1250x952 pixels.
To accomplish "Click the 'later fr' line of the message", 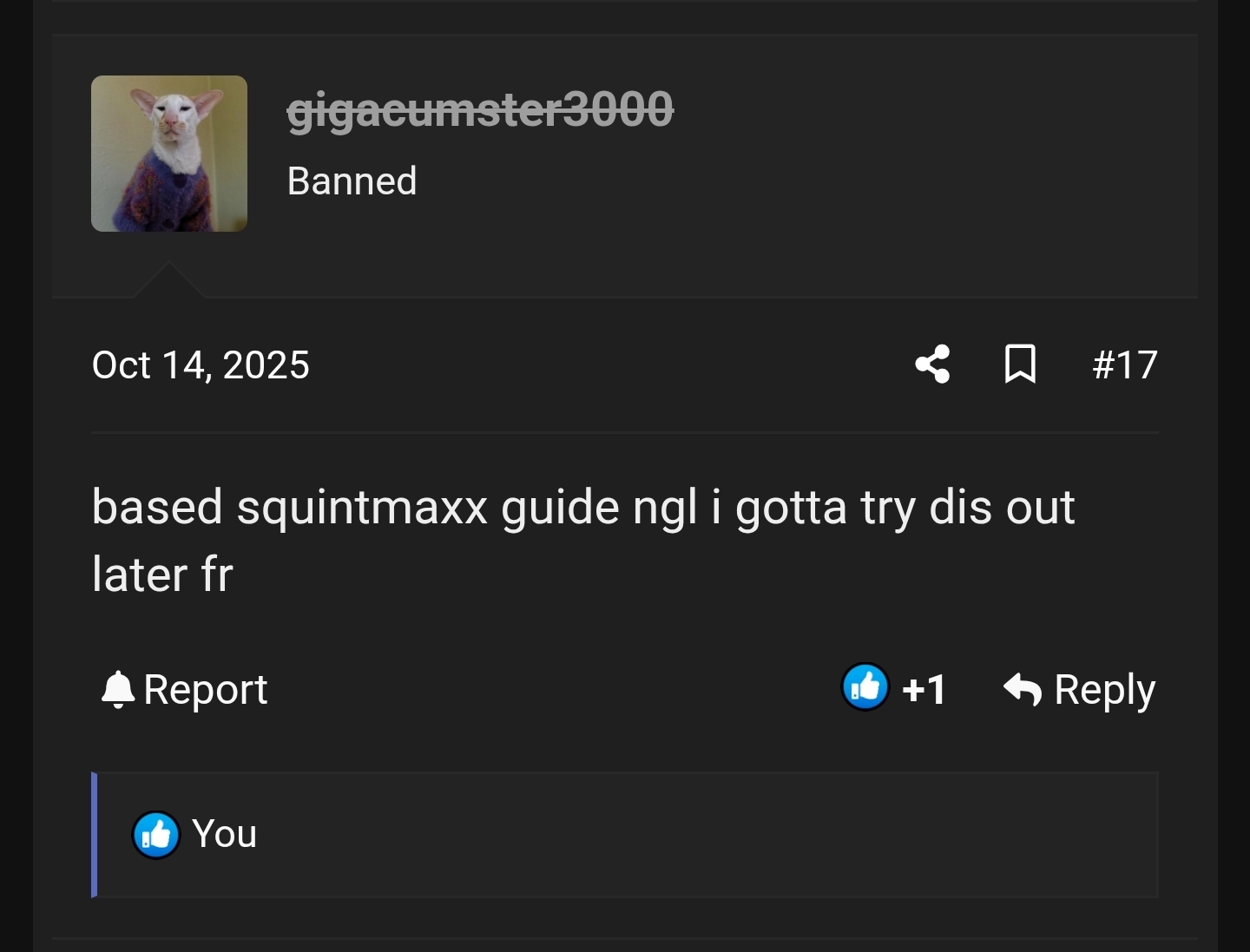I will pyautogui.click(x=162, y=574).
